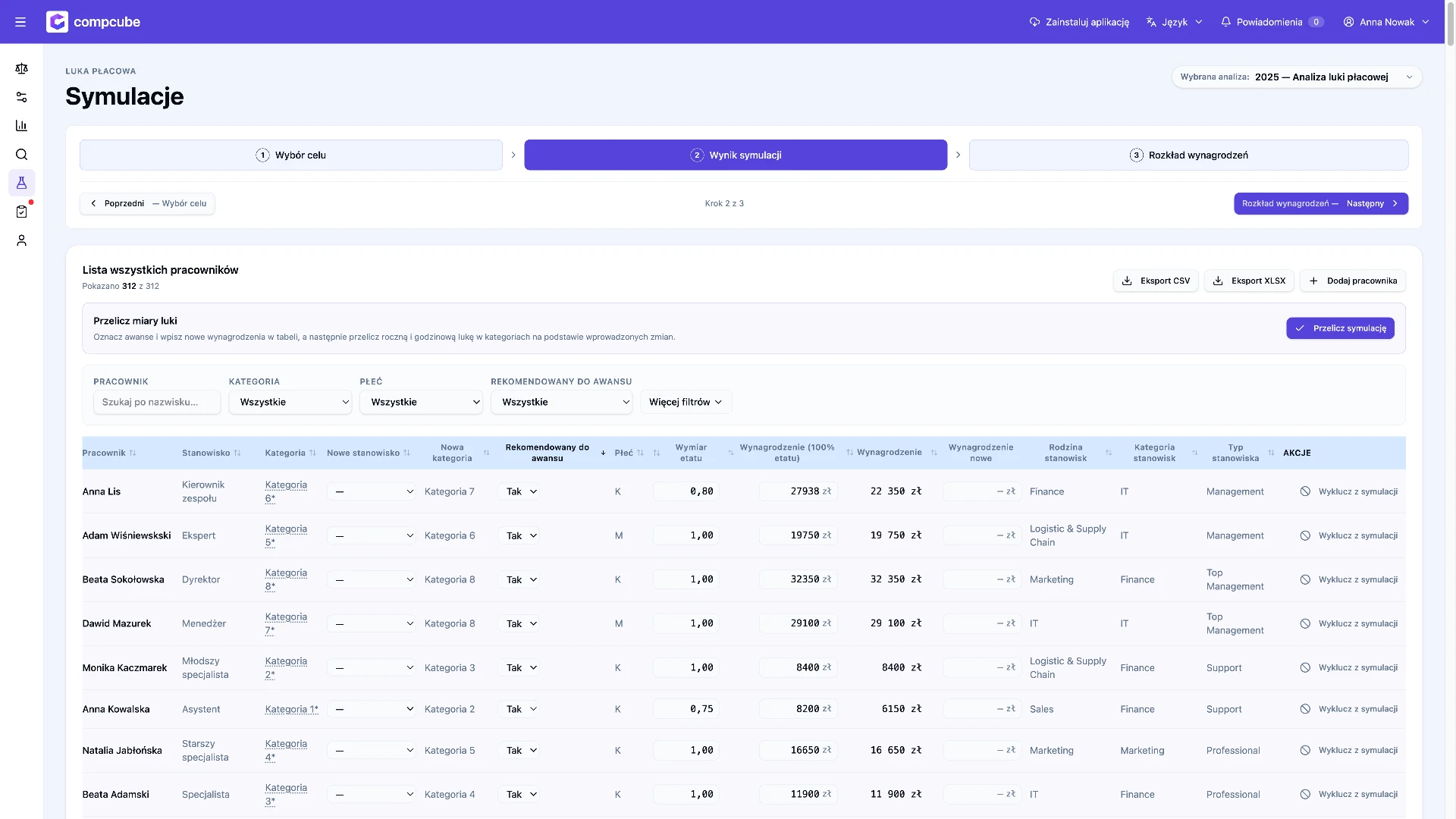Click Wymiar etatu field for Anna Kowalska
This screenshot has height=819, width=1456.
pyautogui.click(x=686, y=709)
